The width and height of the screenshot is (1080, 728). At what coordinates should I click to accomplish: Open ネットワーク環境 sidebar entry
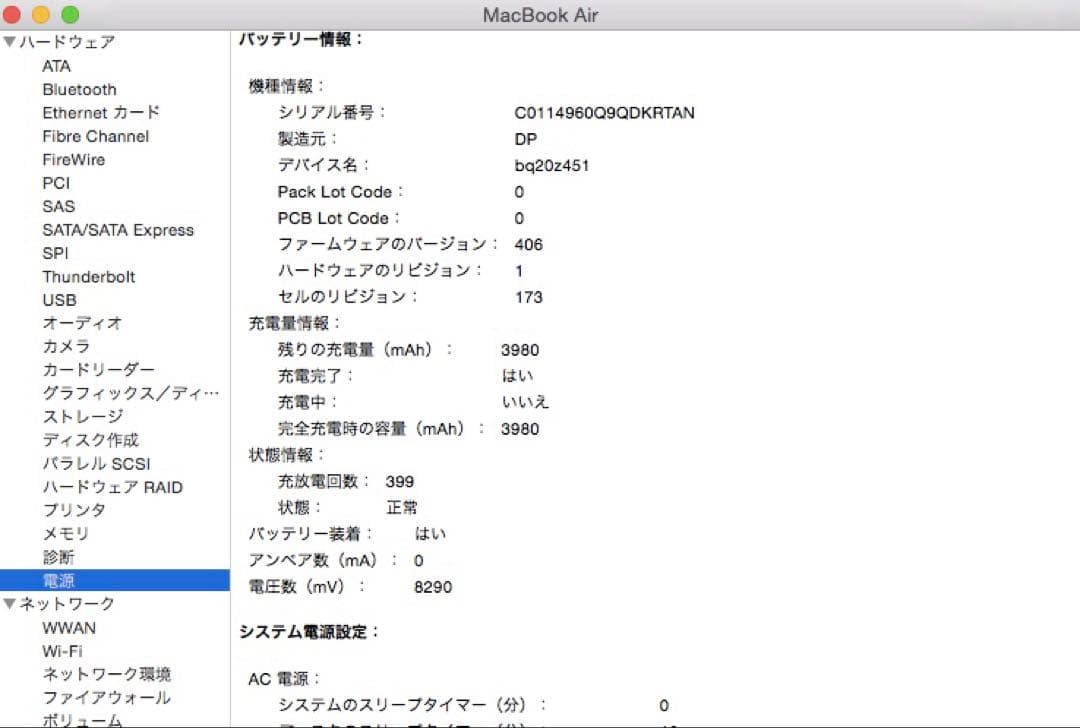[x=107, y=674]
